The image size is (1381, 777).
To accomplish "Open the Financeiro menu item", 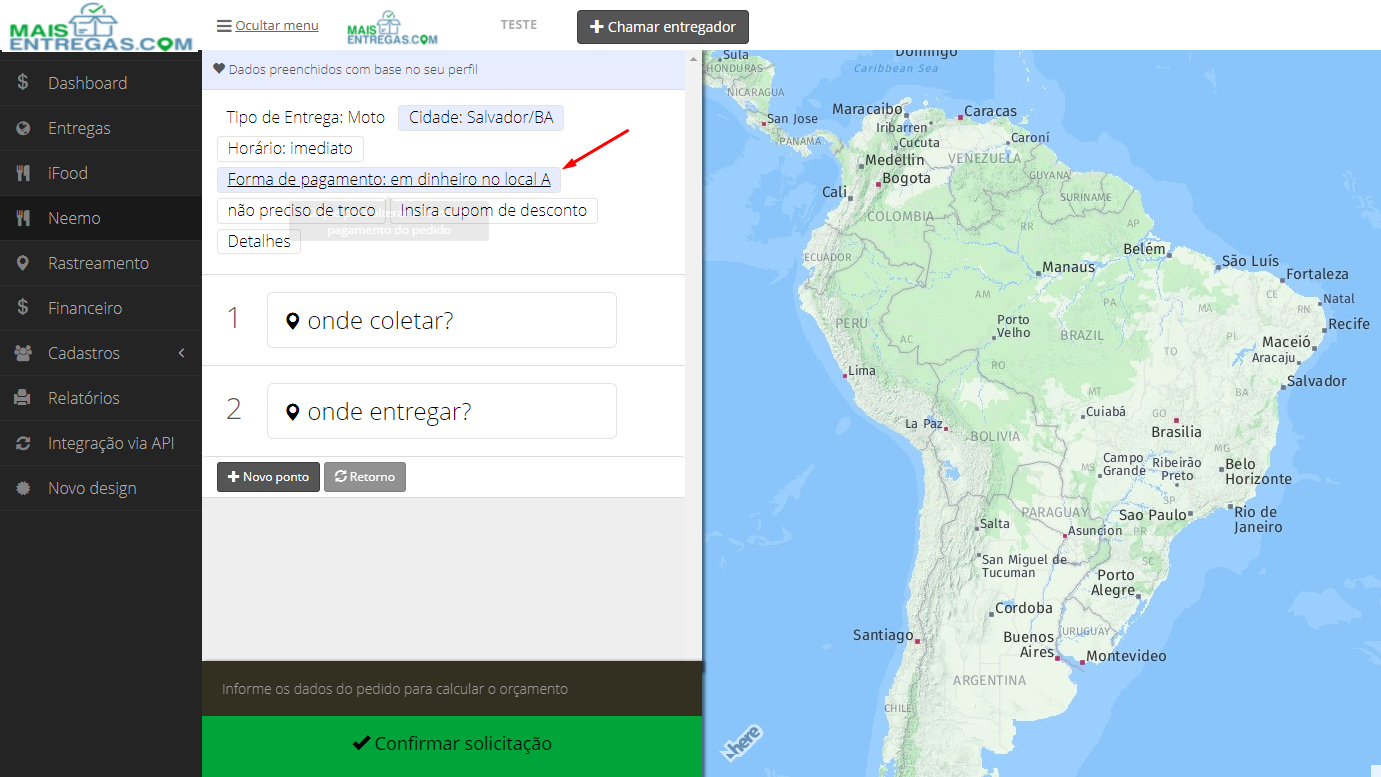I will [x=101, y=308].
